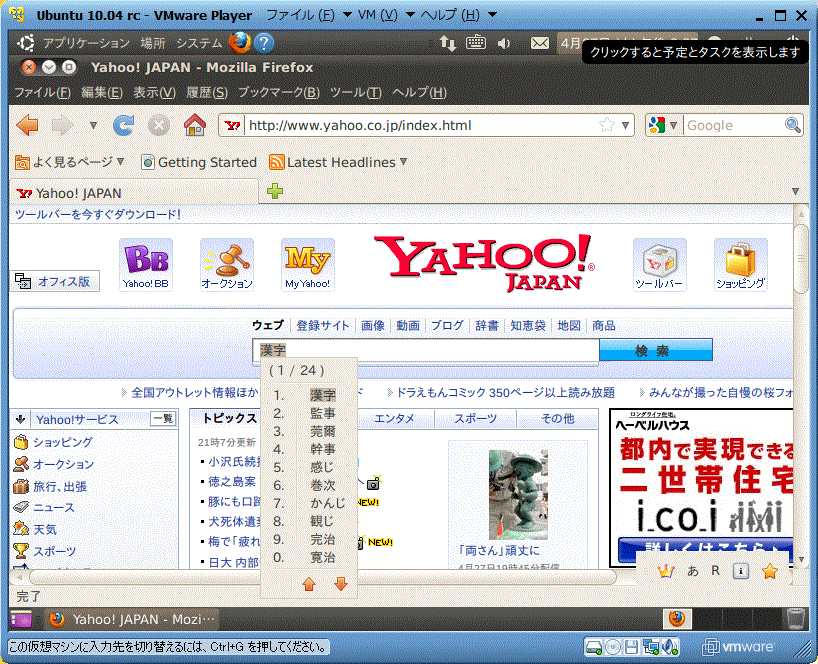Viewport: 818px width, 664px height.
Task: Launch Firefox from the top panel icon
Action: coord(239,43)
